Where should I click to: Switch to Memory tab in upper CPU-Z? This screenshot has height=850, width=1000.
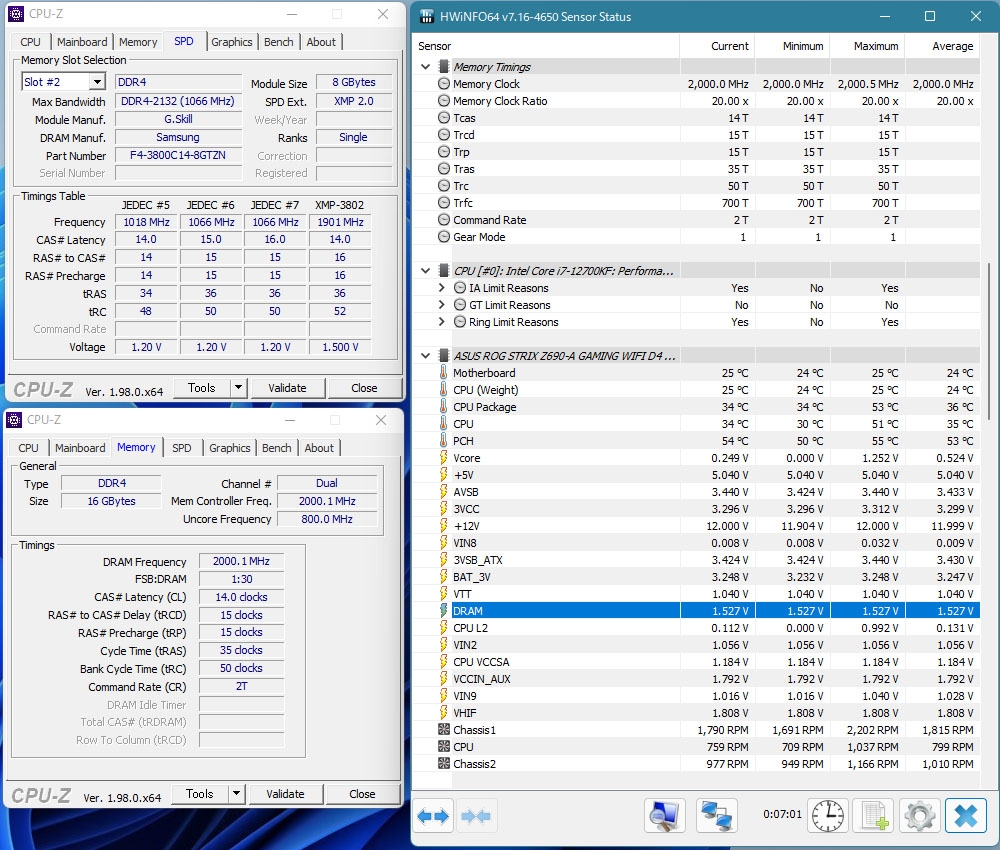click(138, 41)
